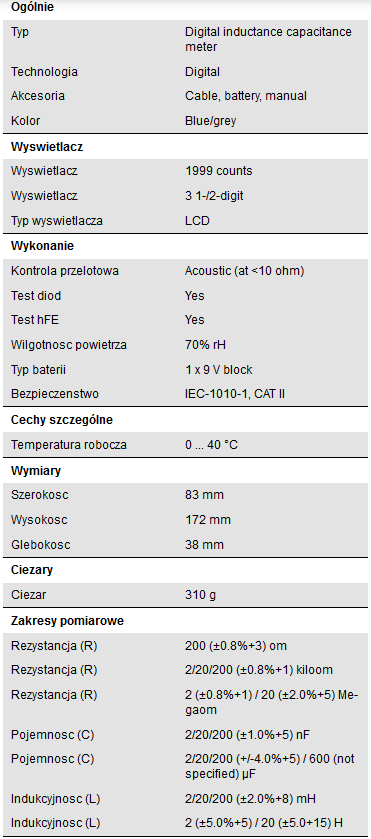Select the 'Acoustic (at <10 ohm)' value
Screen dimensions: 371x839
point(244,271)
